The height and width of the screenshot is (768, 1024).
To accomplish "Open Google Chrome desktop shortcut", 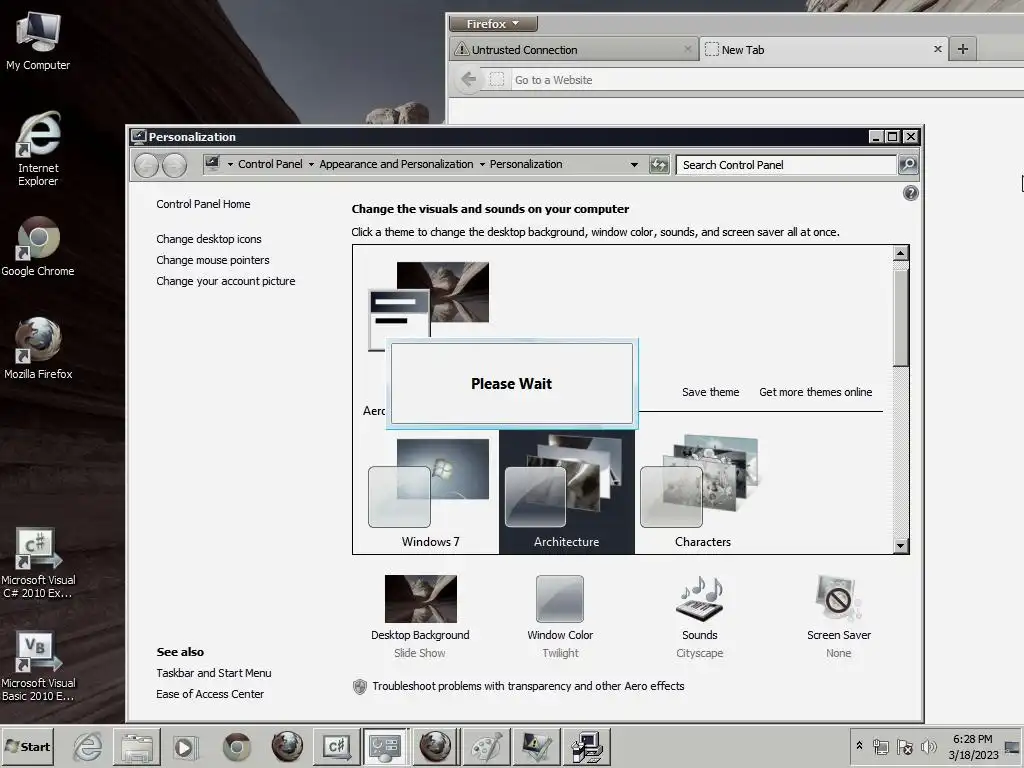I will point(38,247).
